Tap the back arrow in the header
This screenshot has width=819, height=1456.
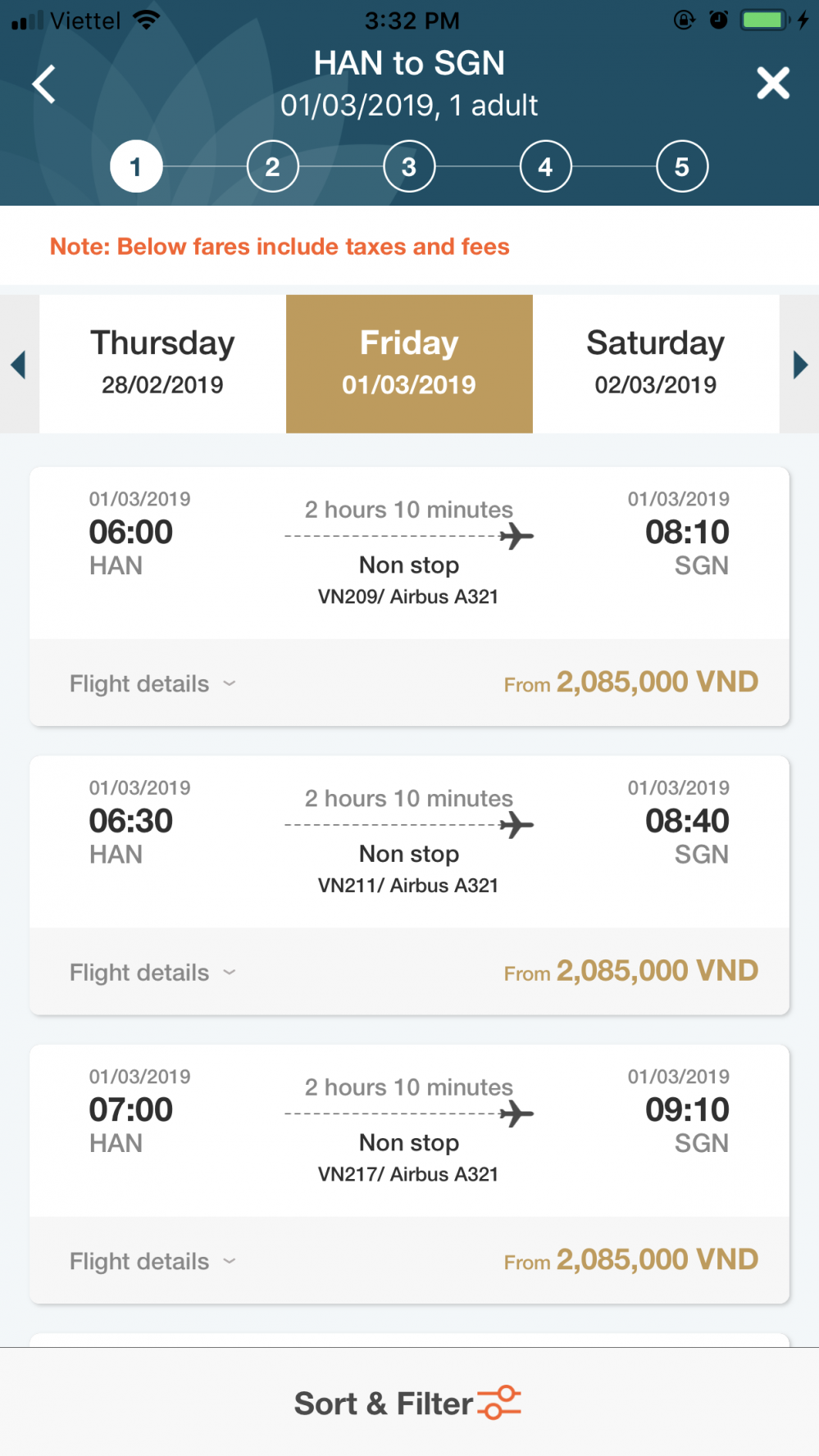point(44,84)
